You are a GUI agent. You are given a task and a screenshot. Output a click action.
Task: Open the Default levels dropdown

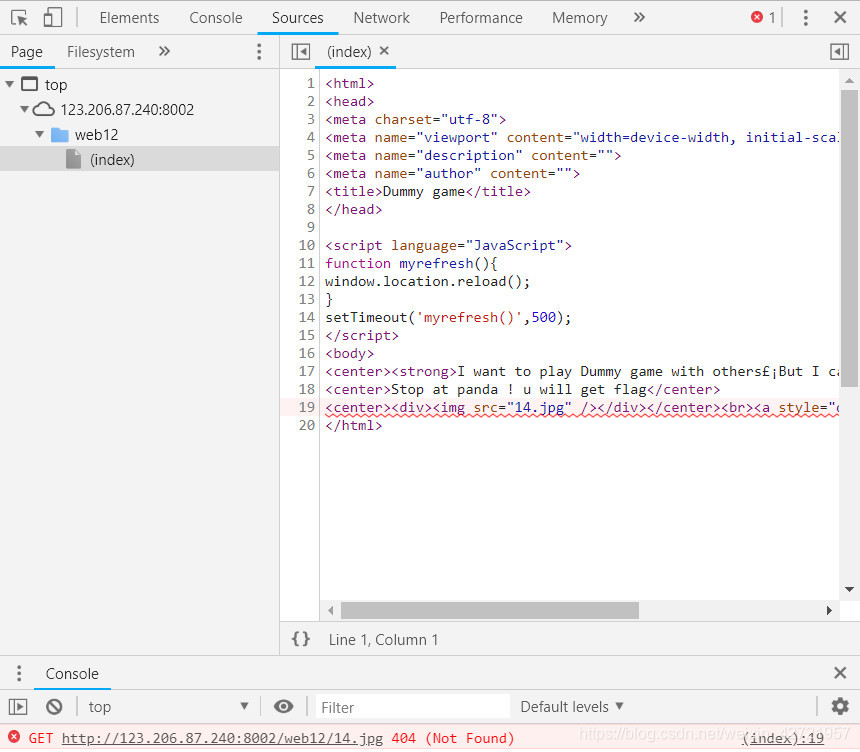572,707
